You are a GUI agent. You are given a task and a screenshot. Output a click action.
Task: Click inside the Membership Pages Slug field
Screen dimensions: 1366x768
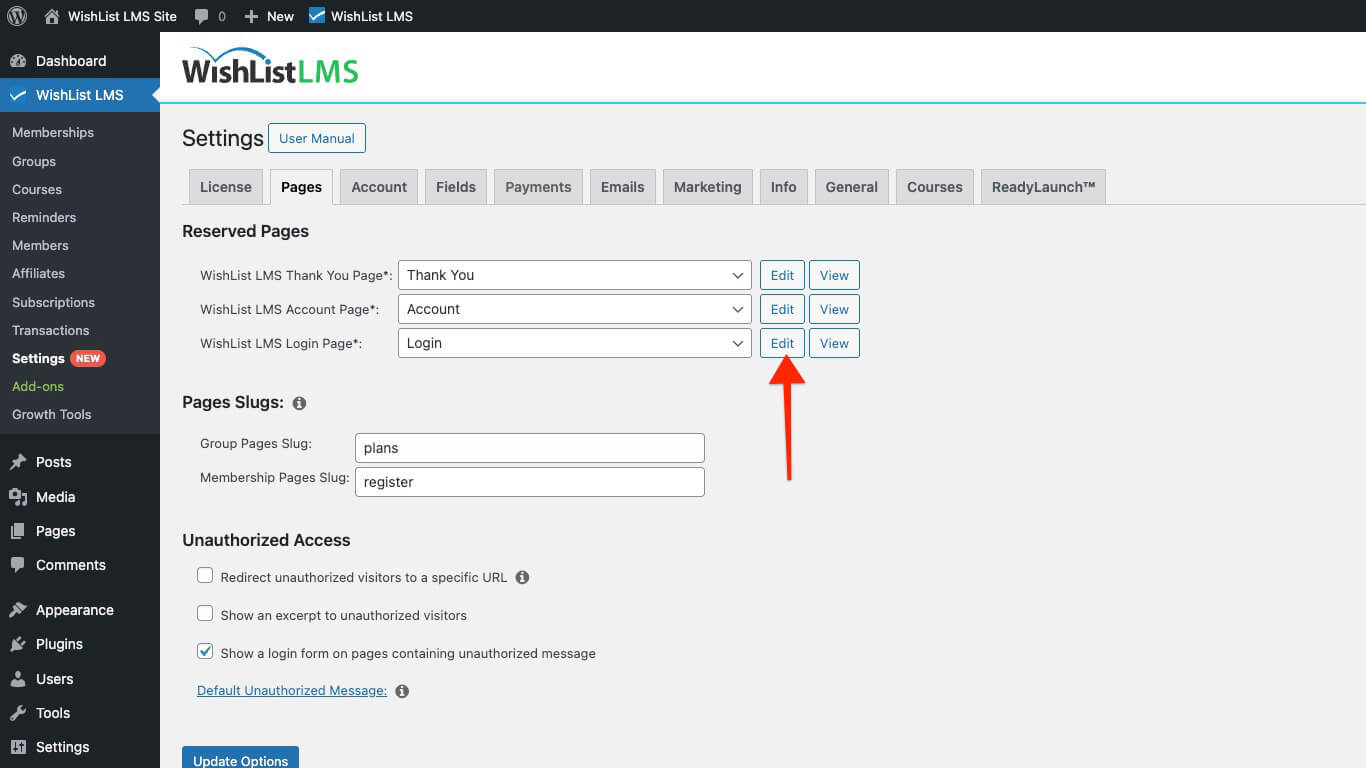(529, 481)
